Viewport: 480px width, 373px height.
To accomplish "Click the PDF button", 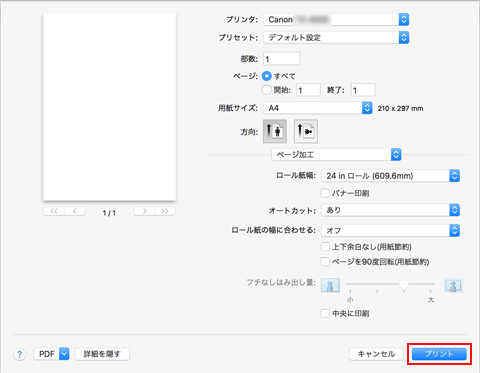I will 47,354.
